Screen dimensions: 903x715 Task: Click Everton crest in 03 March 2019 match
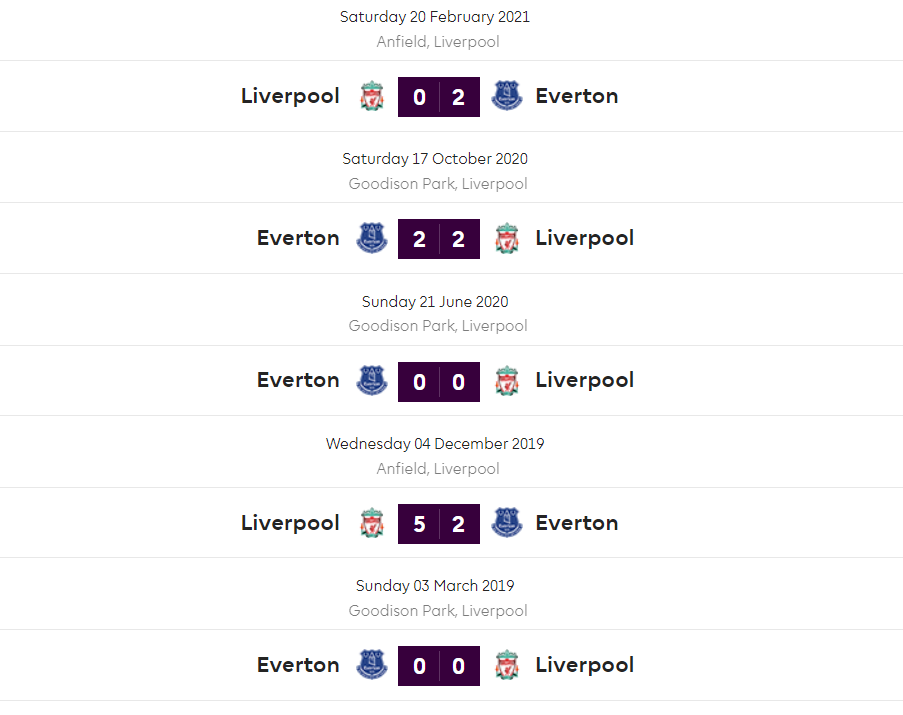372,665
